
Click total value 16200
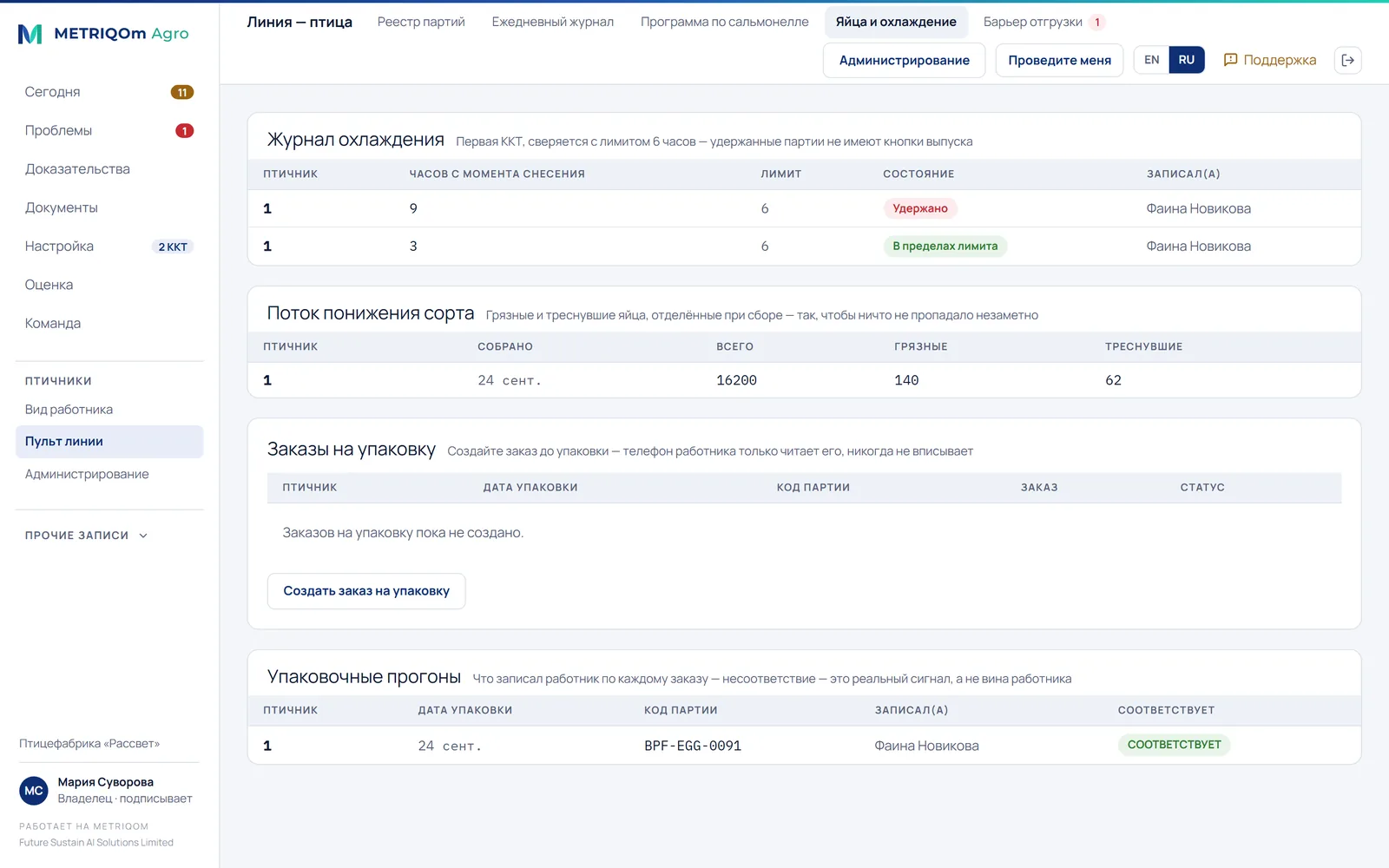point(736,380)
